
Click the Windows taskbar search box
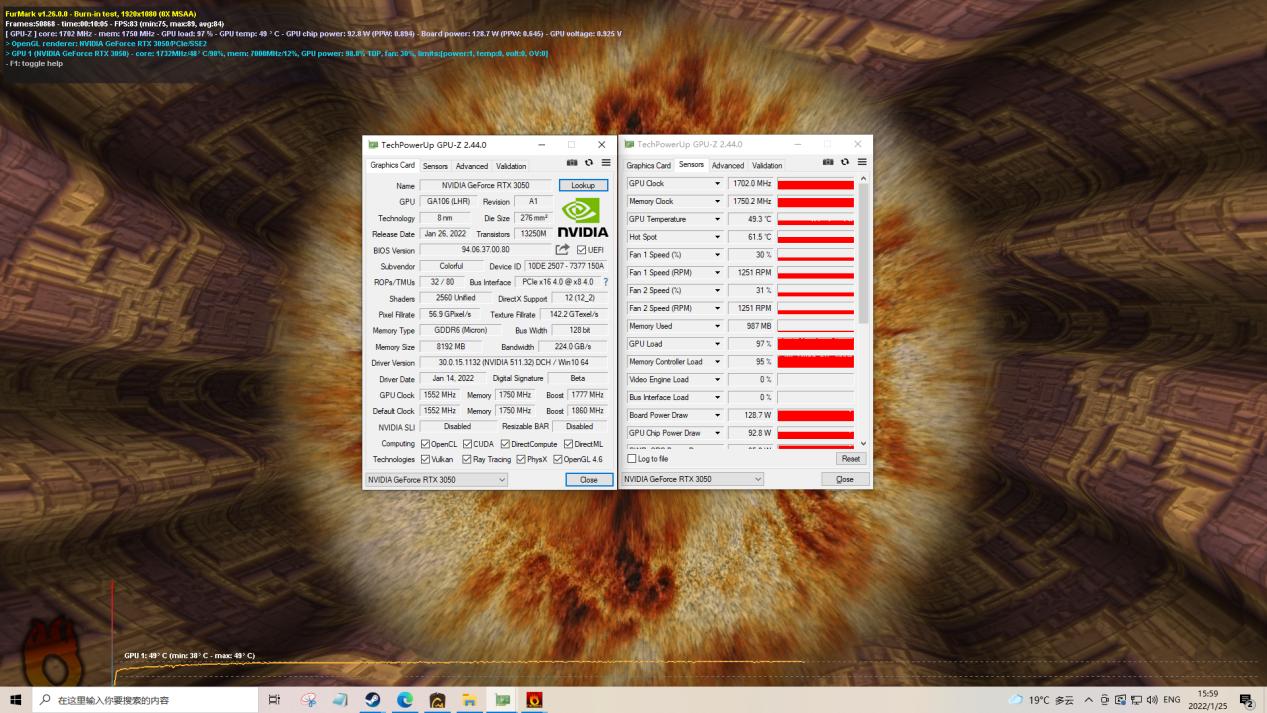[x=140, y=700]
